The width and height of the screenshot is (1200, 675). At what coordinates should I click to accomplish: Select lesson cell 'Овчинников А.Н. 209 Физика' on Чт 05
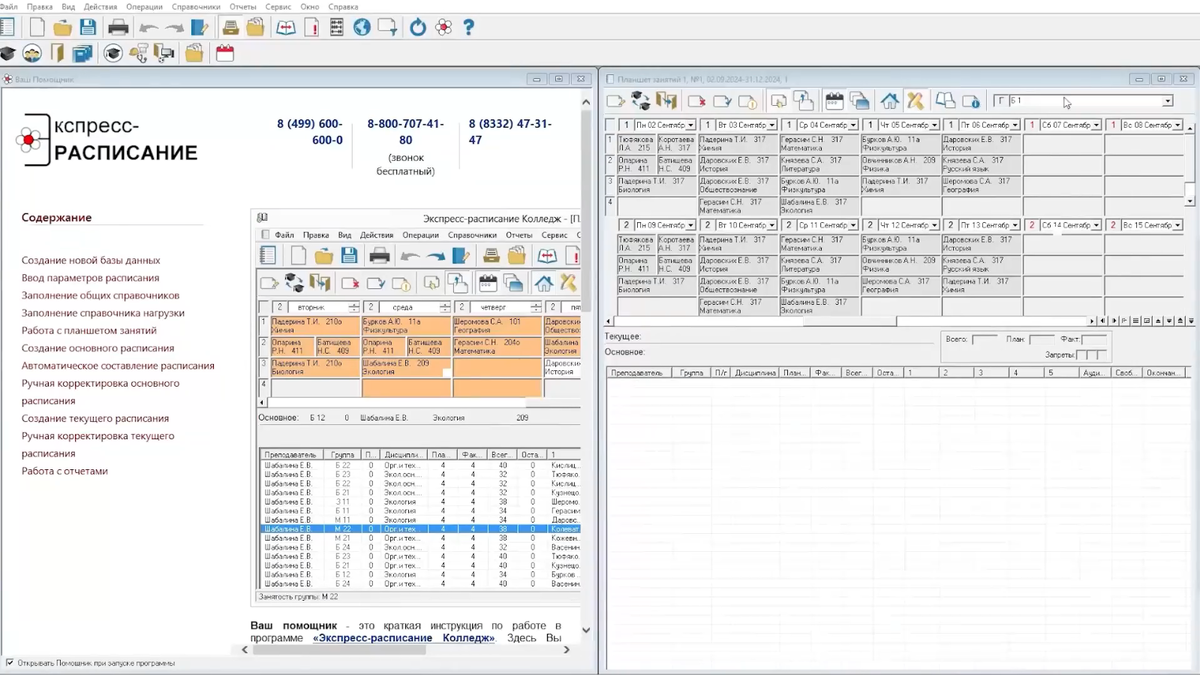900,165
